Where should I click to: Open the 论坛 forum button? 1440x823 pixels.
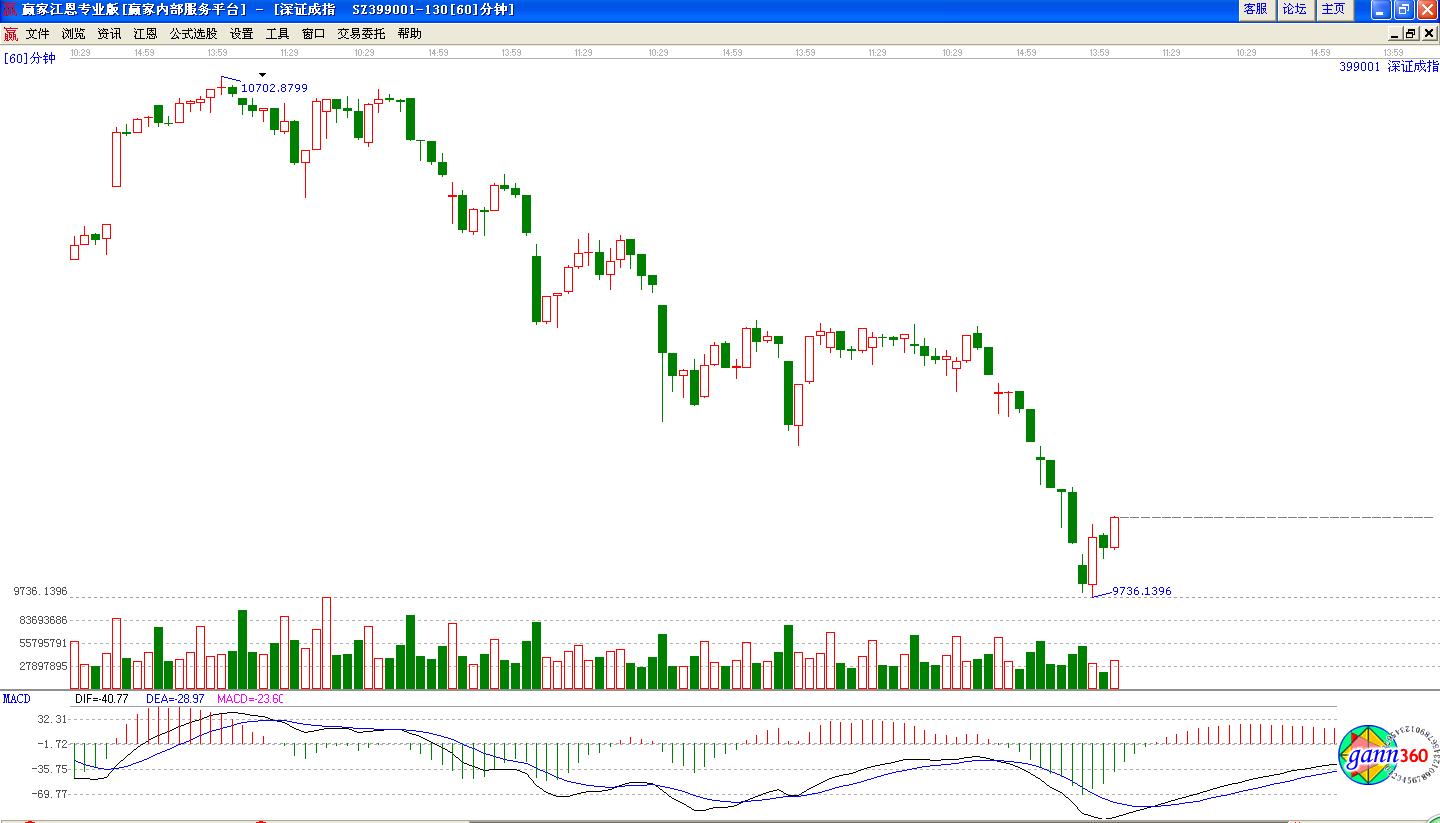(1295, 9)
